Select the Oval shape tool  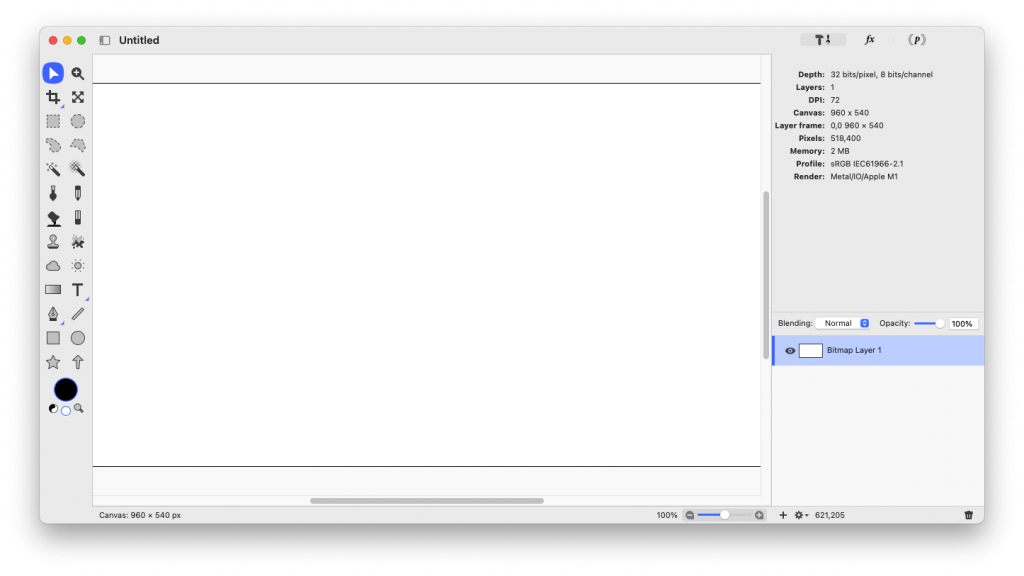click(78, 338)
